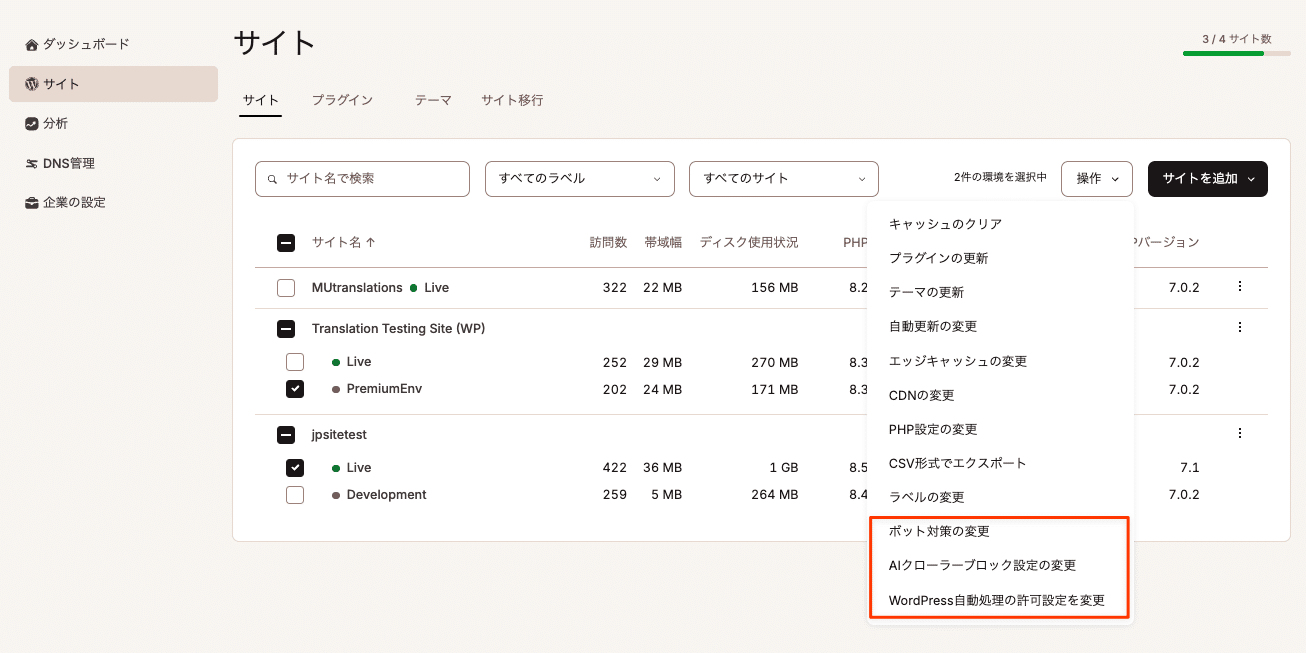
Task: Open jpsitetest site link
Action: pyautogui.click(x=339, y=434)
